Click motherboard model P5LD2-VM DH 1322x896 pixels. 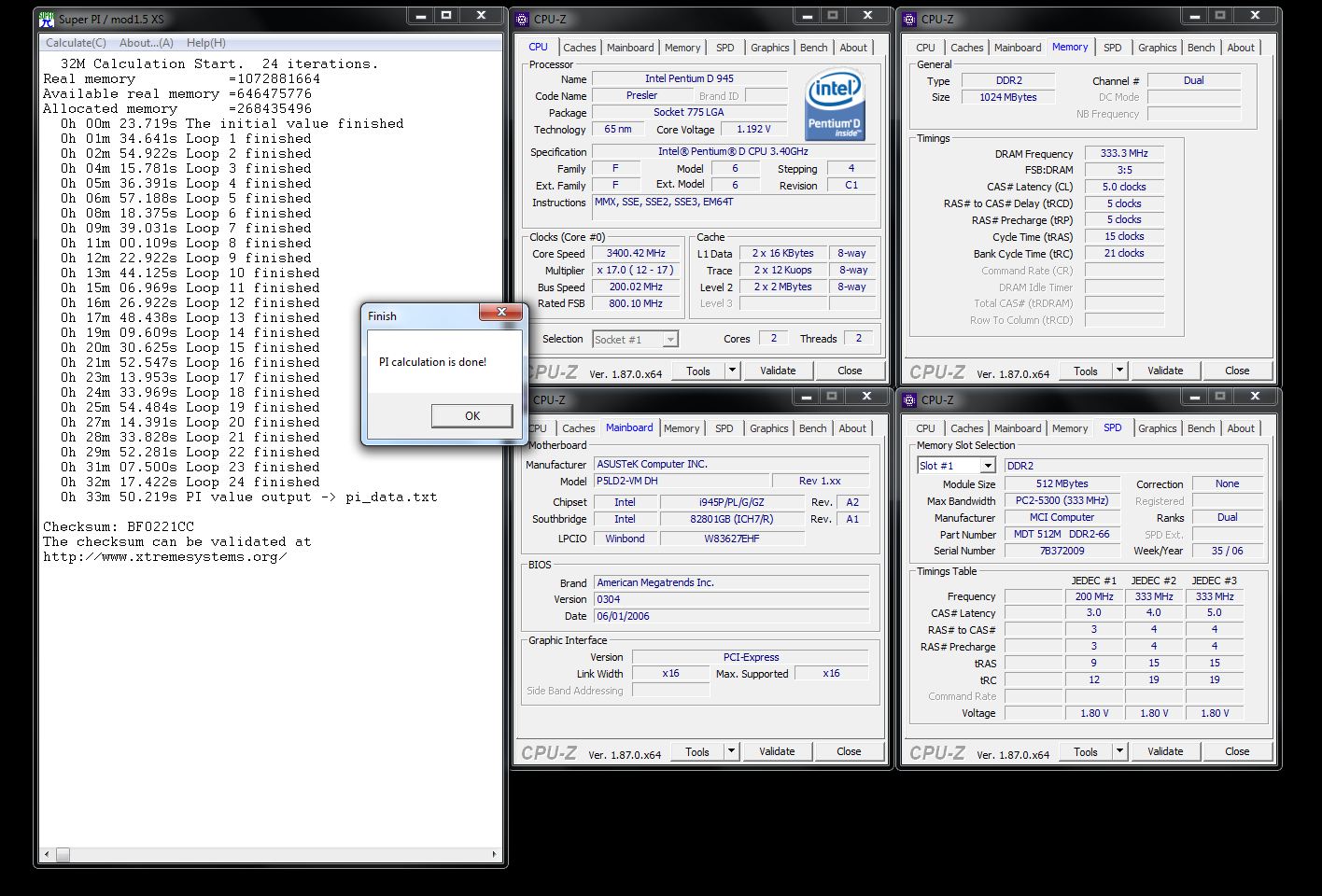click(682, 482)
